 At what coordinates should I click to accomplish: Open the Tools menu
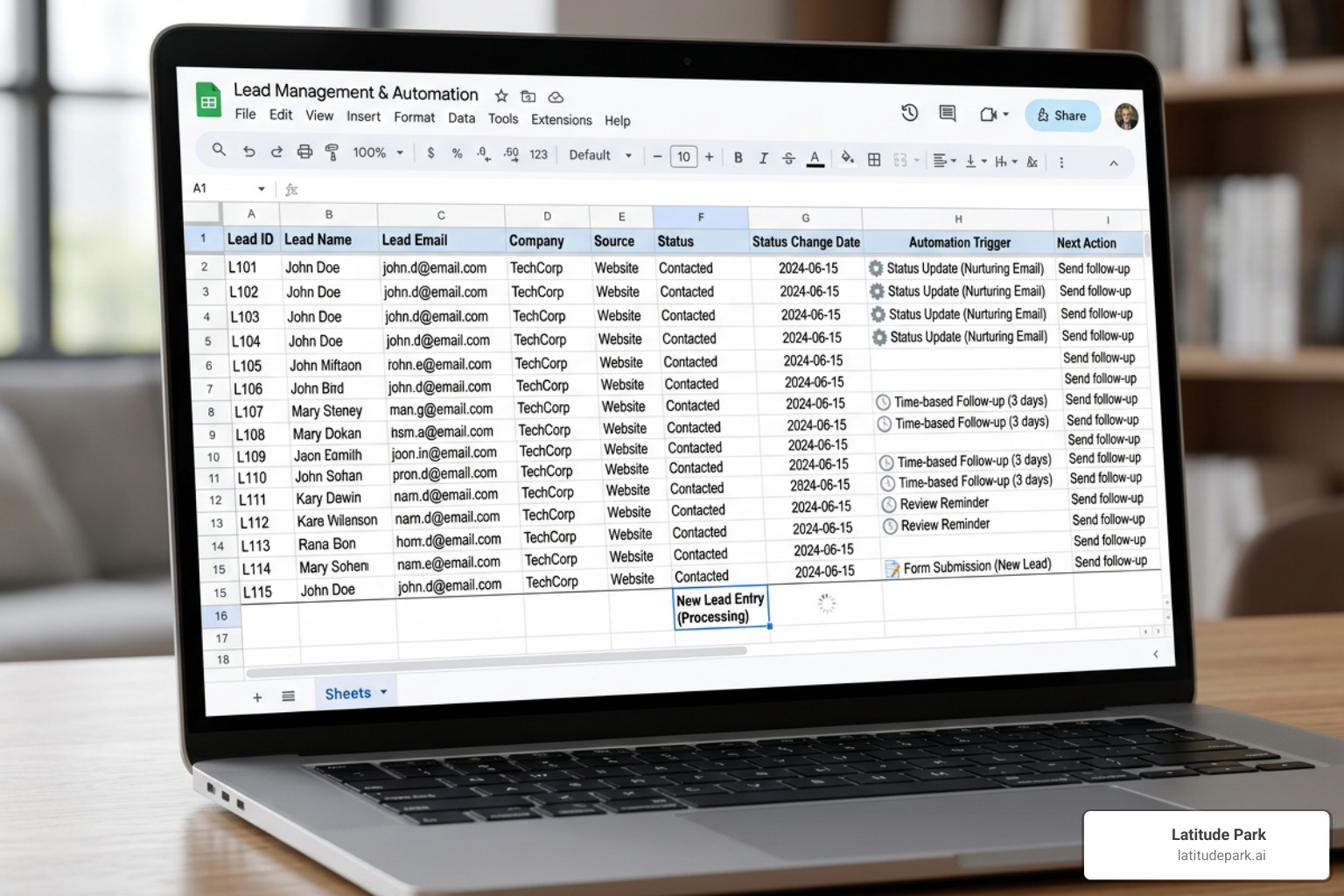(x=503, y=119)
